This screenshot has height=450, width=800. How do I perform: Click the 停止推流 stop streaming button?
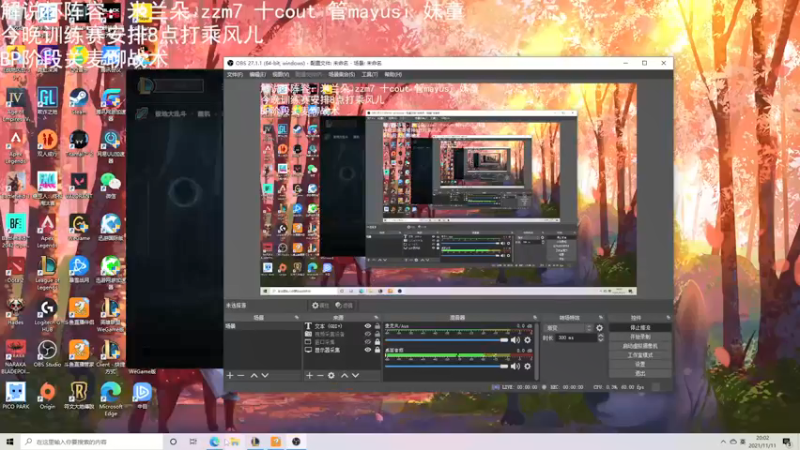click(640, 328)
